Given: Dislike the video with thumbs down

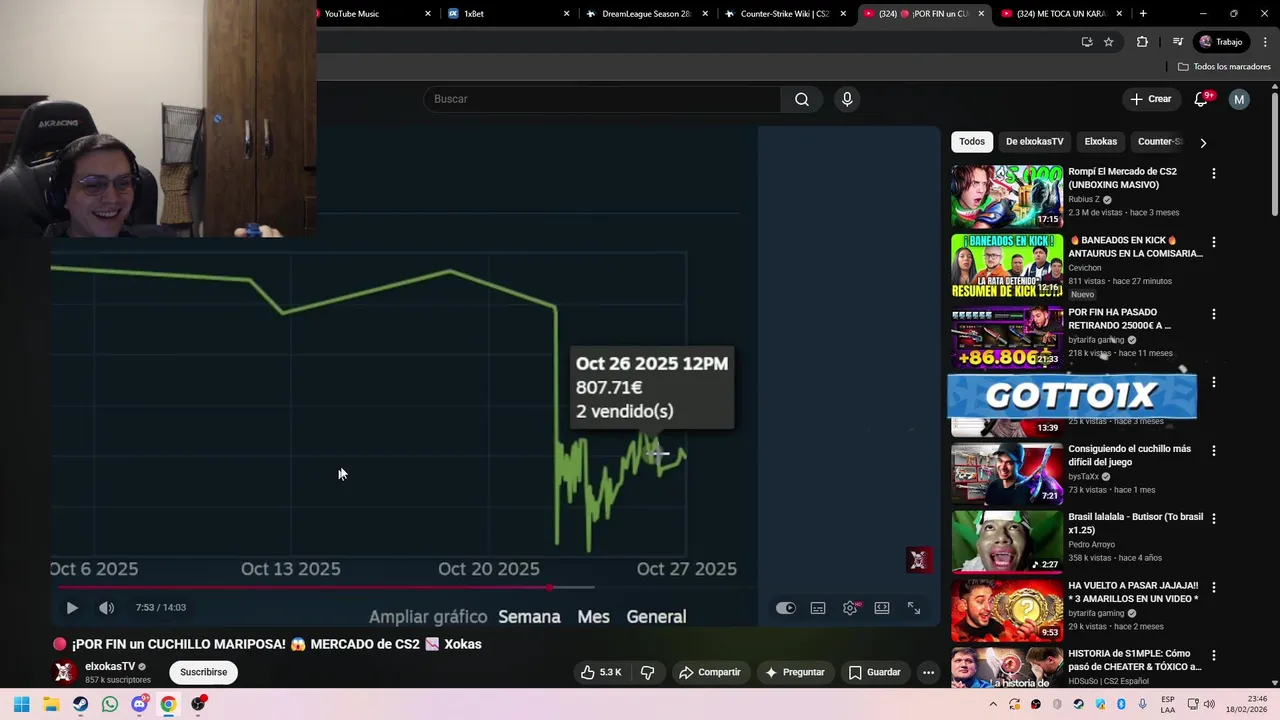Looking at the screenshot, I should (x=647, y=673).
